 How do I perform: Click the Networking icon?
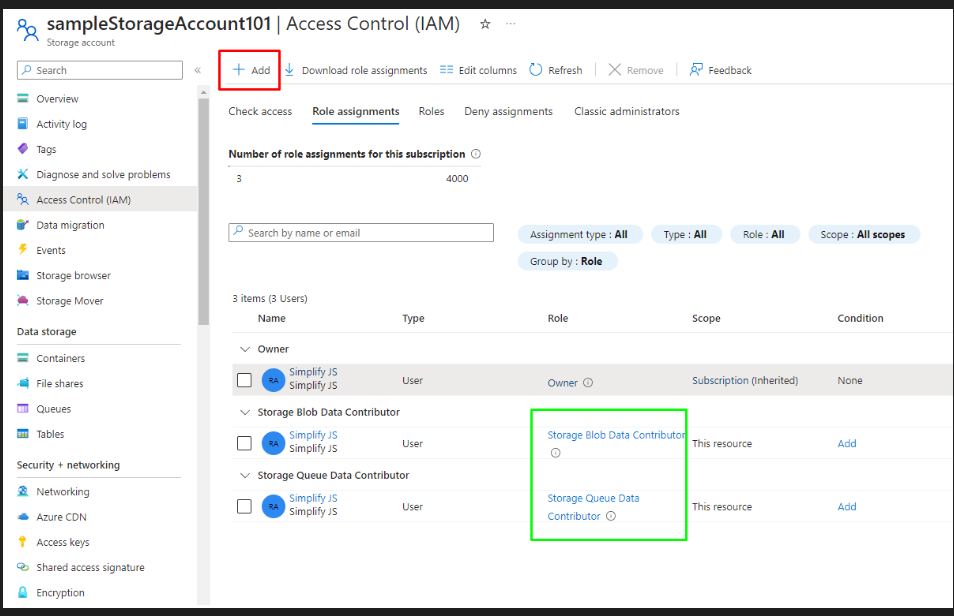(x=23, y=491)
